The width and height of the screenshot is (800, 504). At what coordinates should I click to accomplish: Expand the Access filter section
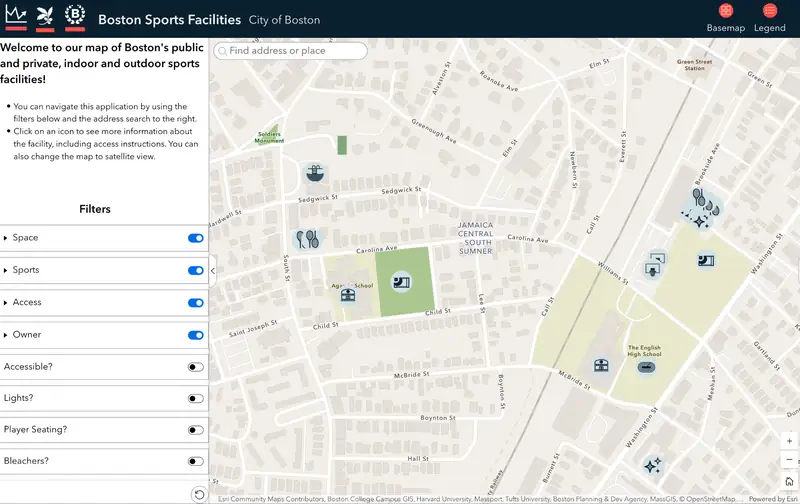click(x=6, y=303)
